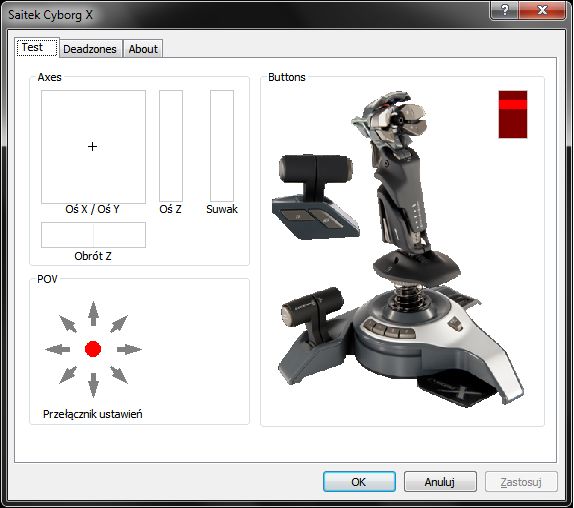
Task: Click the help question mark button
Action: point(505,10)
